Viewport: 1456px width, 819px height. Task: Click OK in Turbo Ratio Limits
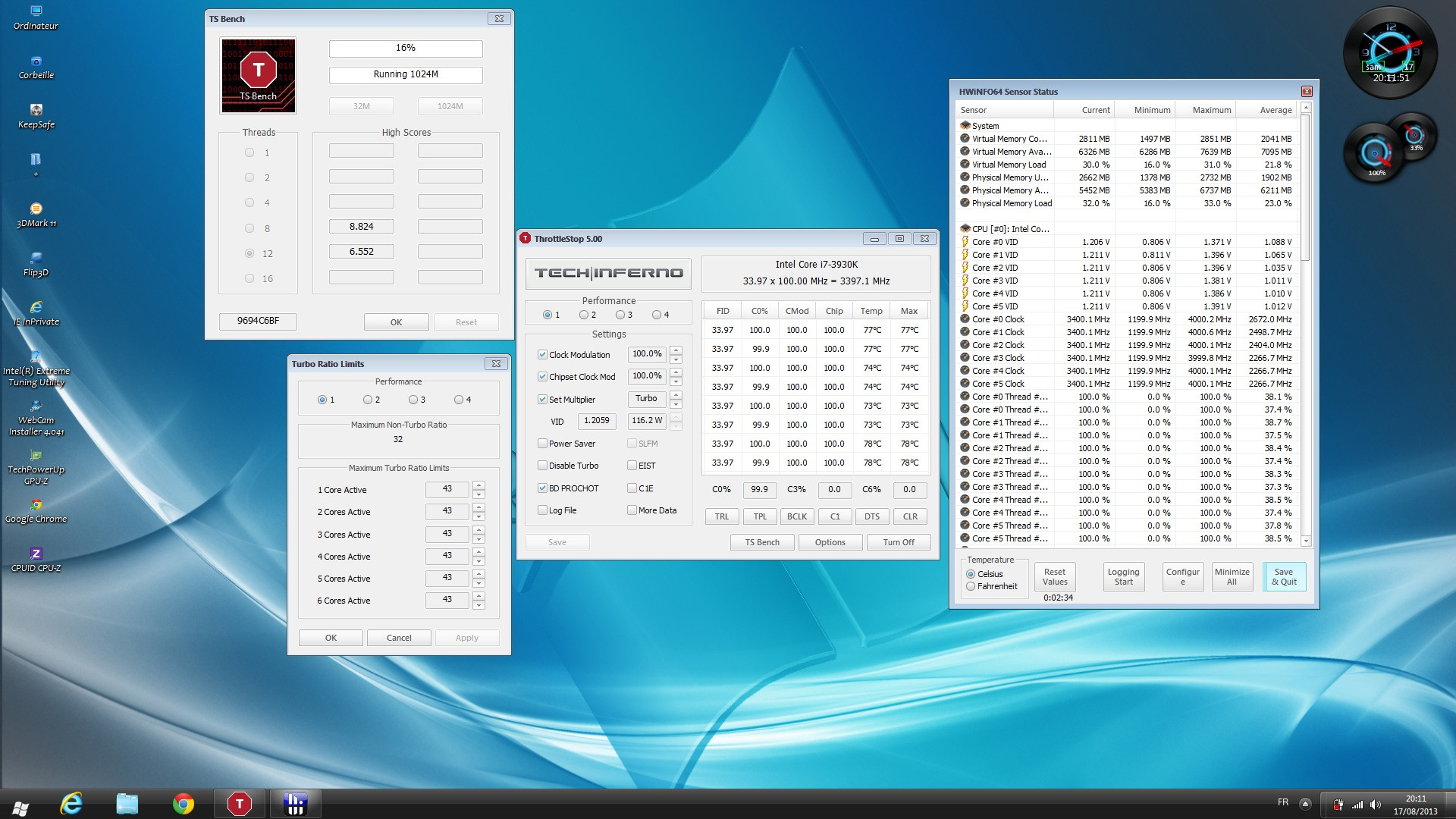coord(331,638)
